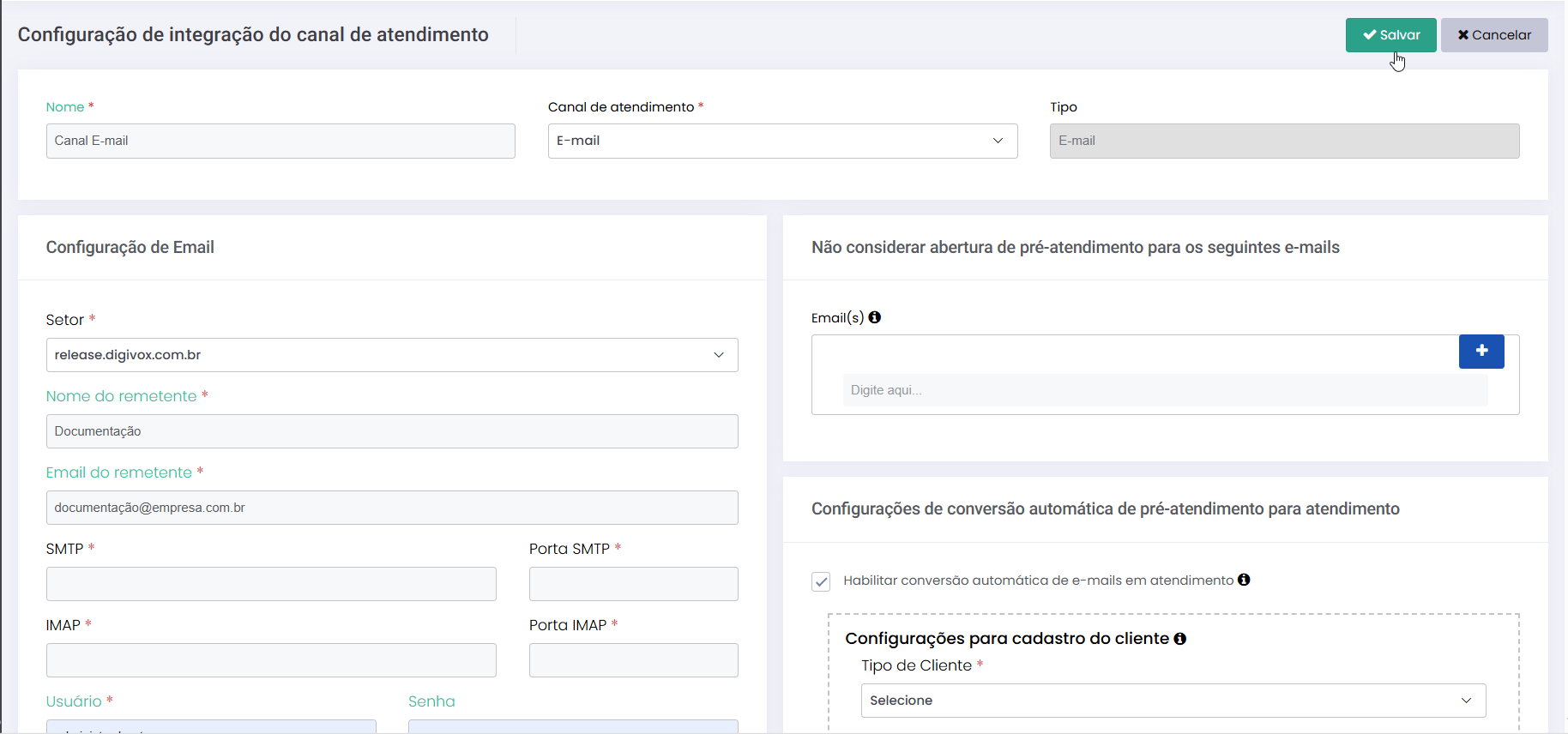
Task: Click the blue plus add-email button
Action: [x=1481, y=352]
